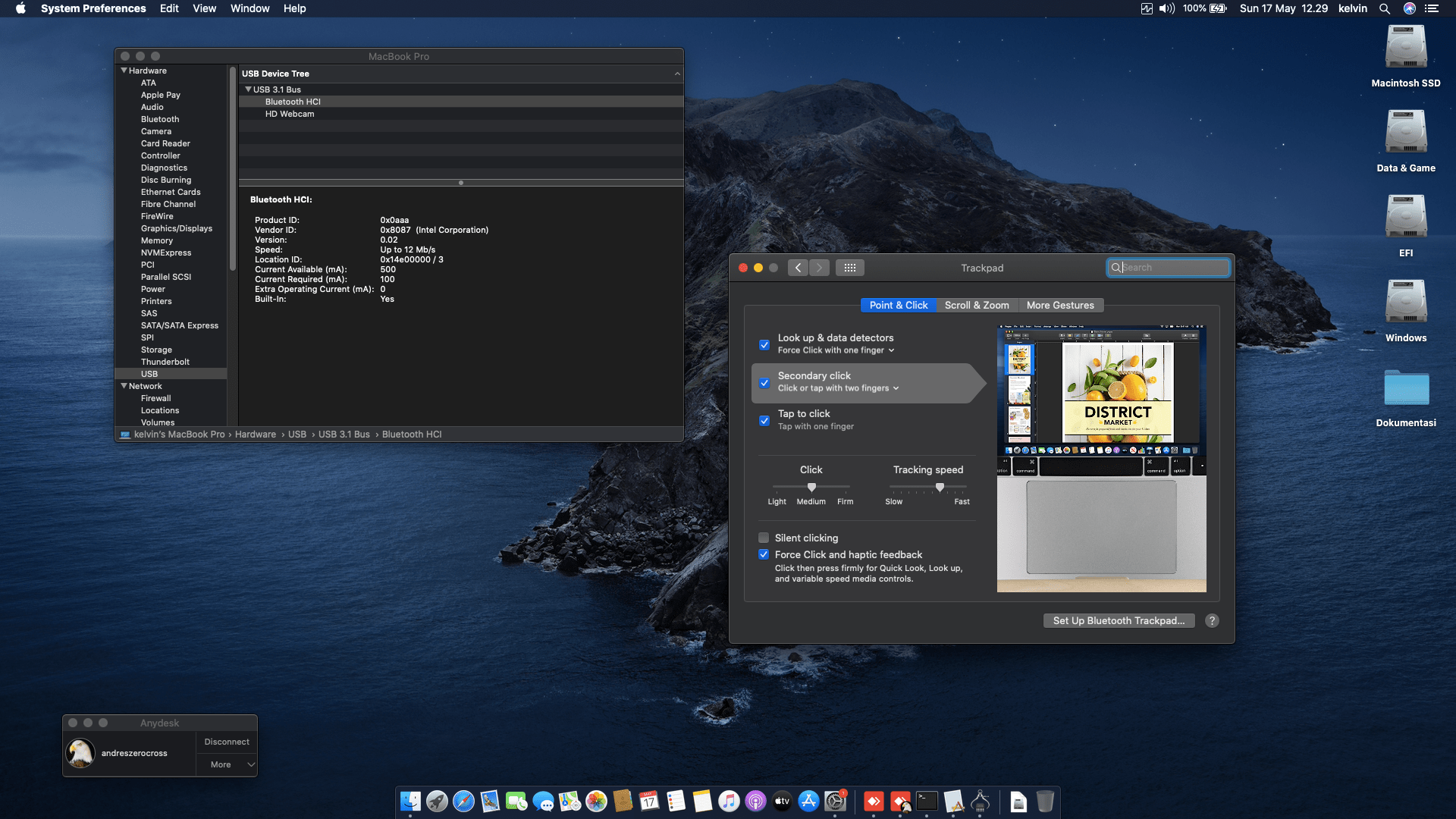Open the Edit menu
The height and width of the screenshot is (819, 1456).
coord(169,8)
